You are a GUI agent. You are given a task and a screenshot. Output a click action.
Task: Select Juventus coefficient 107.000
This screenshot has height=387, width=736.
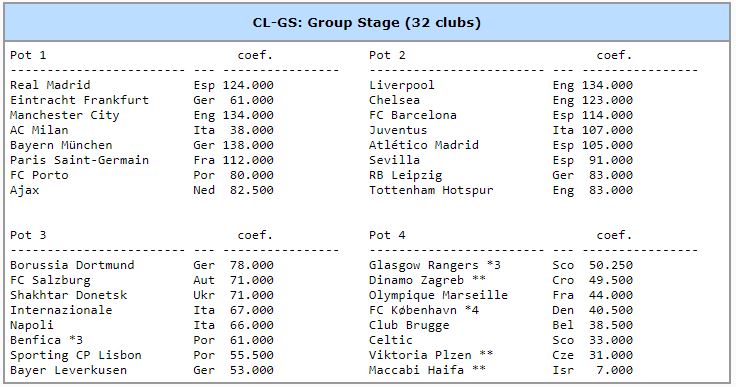(607, 130)
